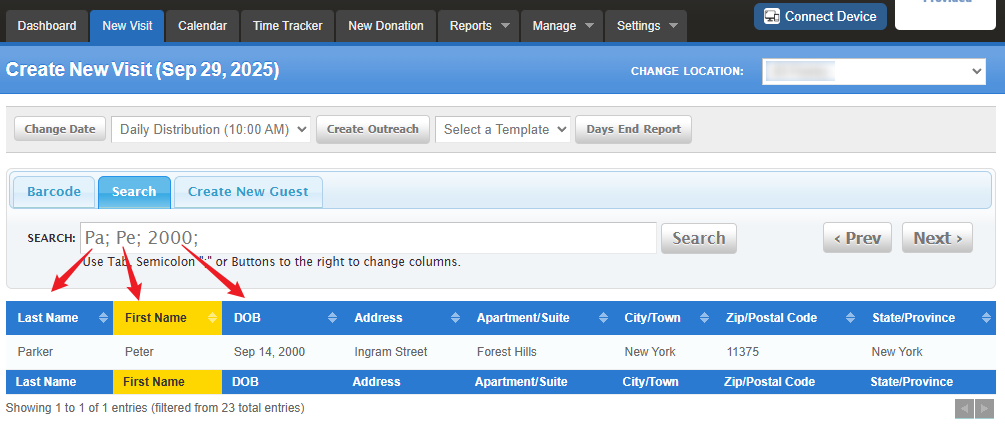Switch to Create New Guest tab
The height and width of the screenshot is (429, 1005).
click(248, 192)
